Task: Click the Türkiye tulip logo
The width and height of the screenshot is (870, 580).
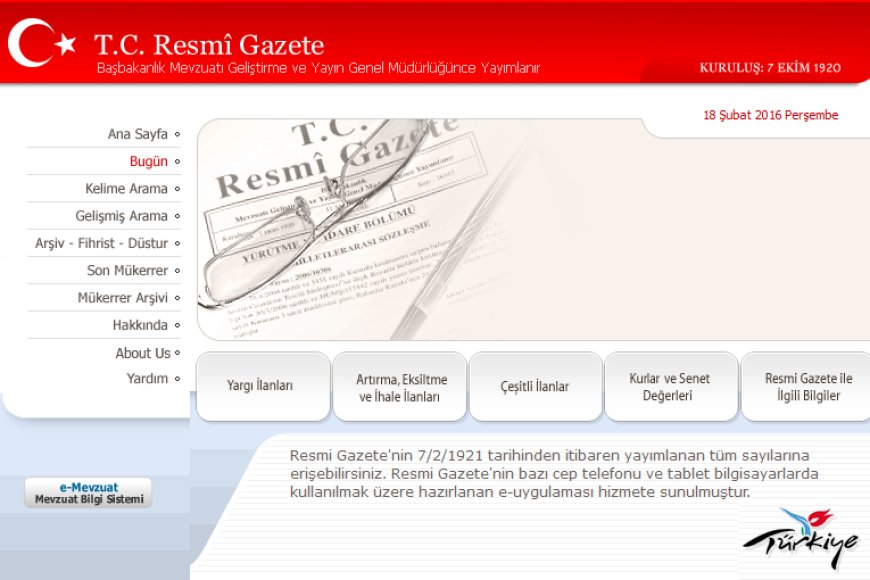Action: point(799,539)
